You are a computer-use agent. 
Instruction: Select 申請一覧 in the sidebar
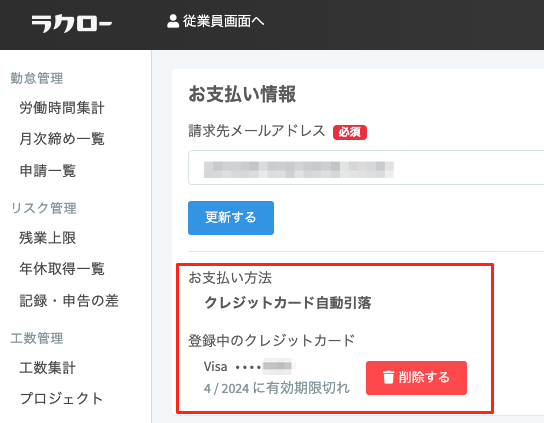[48, 170]
